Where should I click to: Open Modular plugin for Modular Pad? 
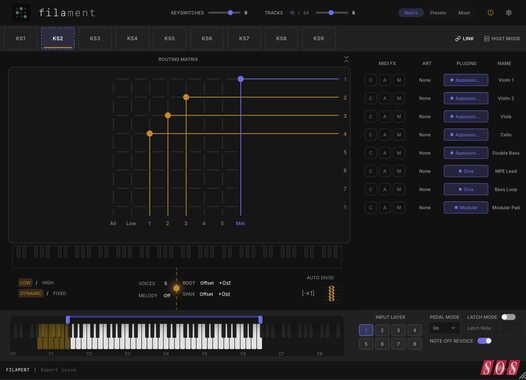click(466, 208)
